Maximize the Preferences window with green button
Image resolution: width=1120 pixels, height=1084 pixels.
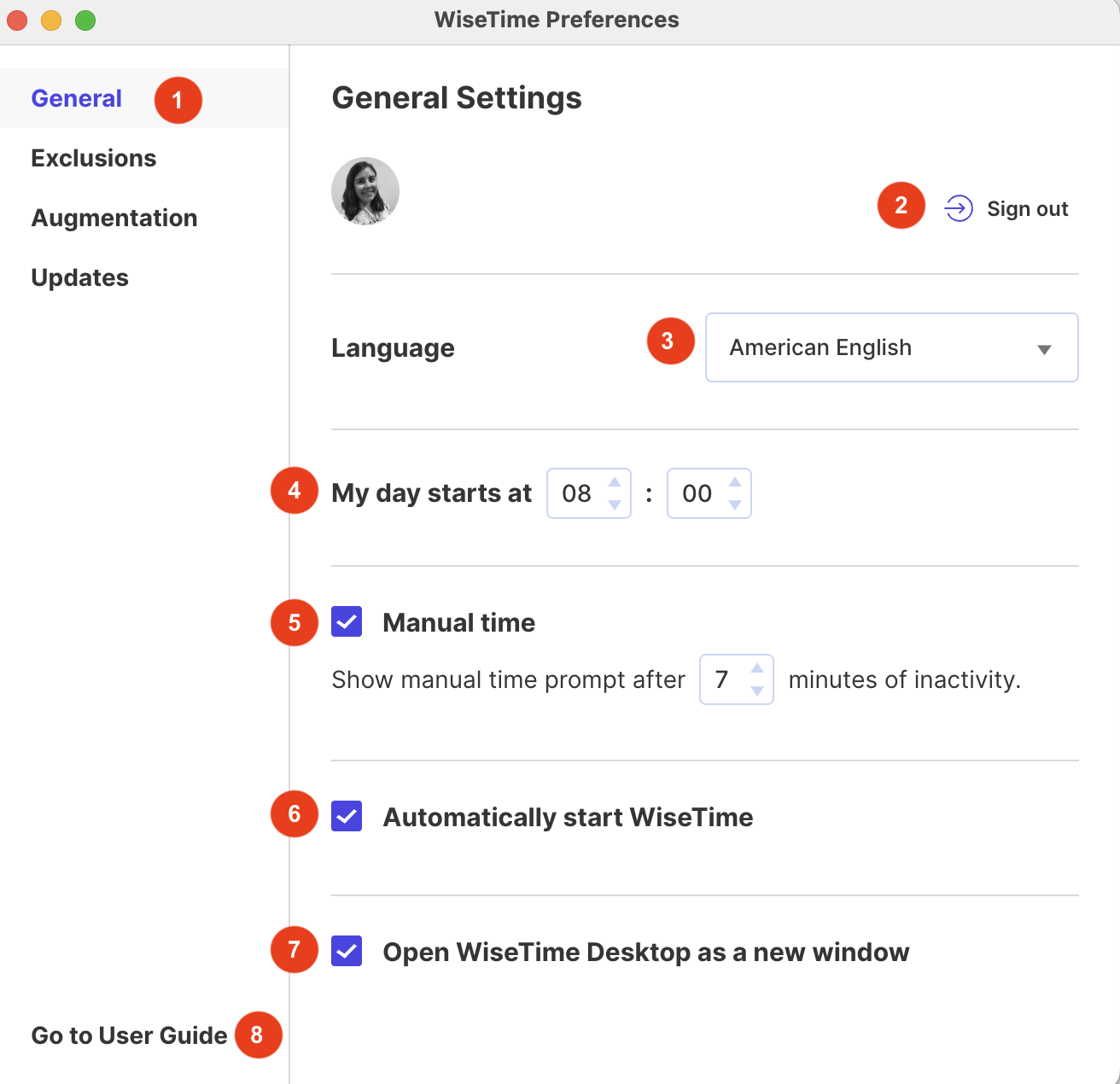click(x=85, y=20)
